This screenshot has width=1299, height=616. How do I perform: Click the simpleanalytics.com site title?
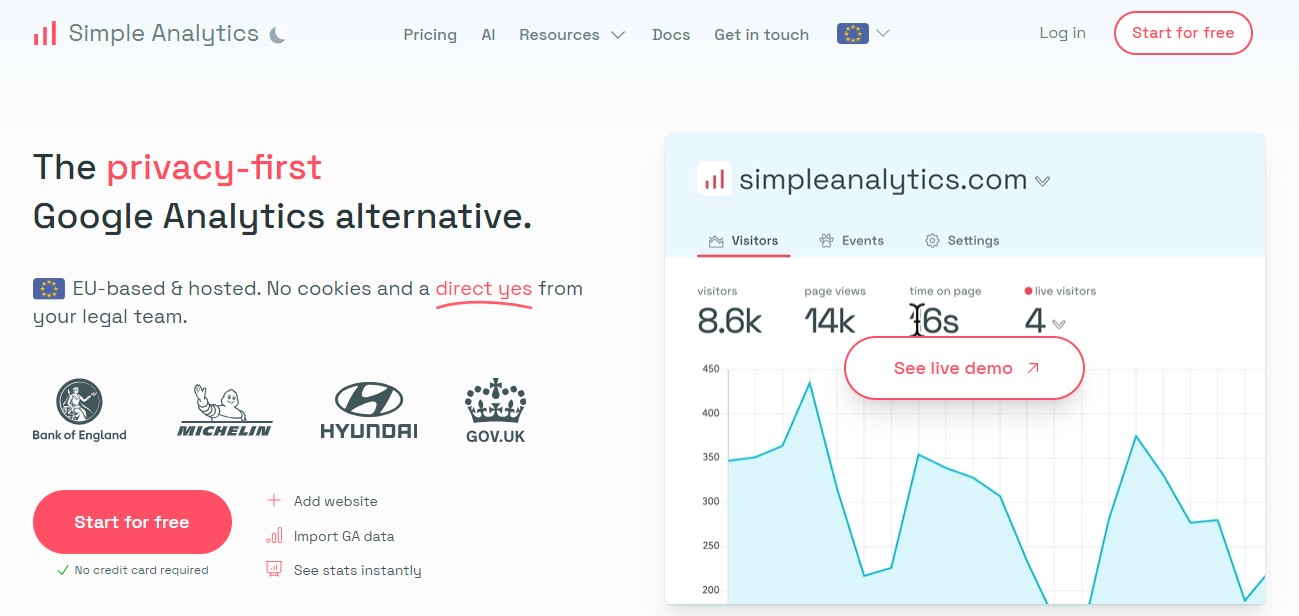coord(883,180)
